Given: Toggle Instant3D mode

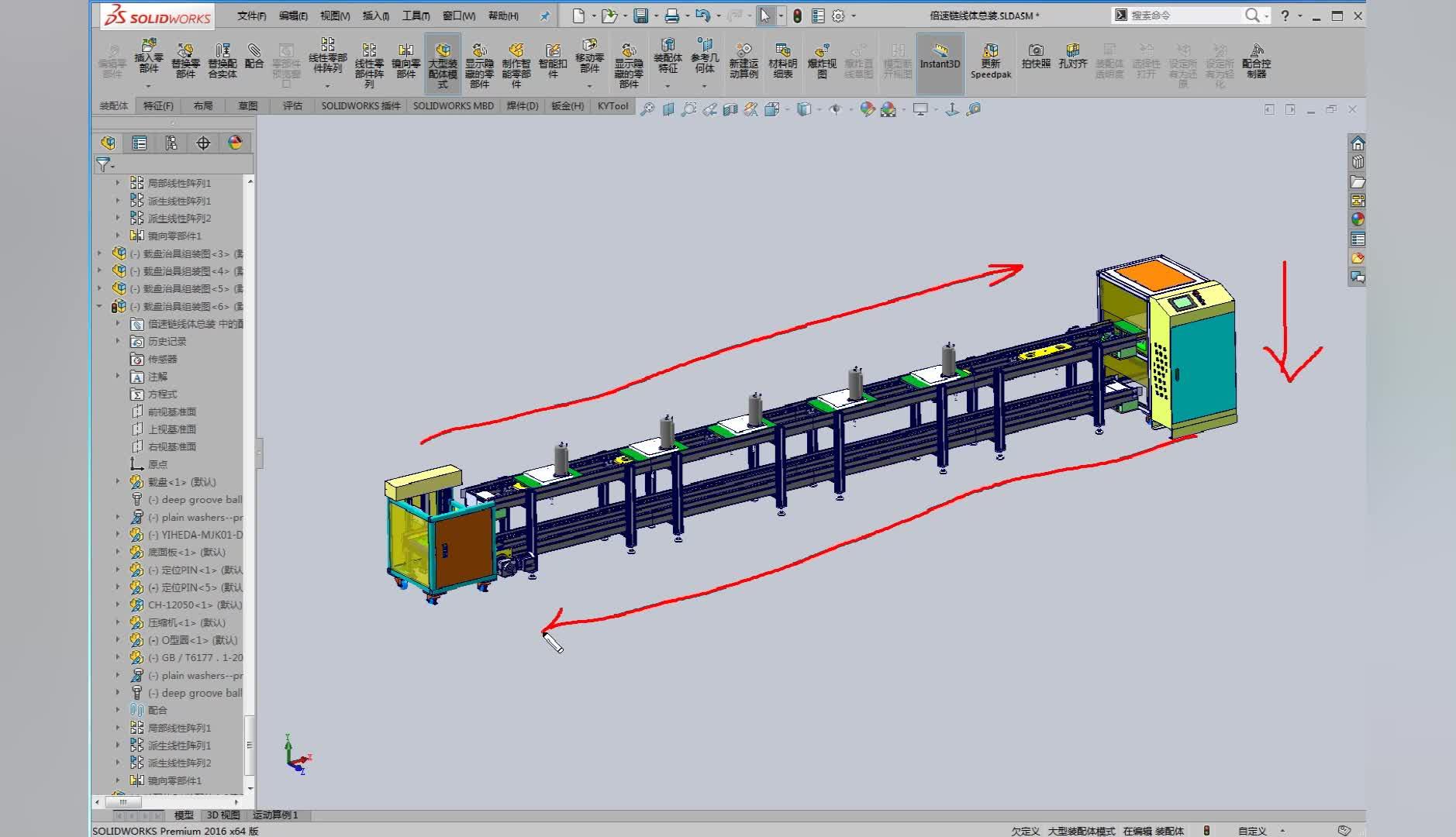Looking at the screenshot, I should (940, 60).
